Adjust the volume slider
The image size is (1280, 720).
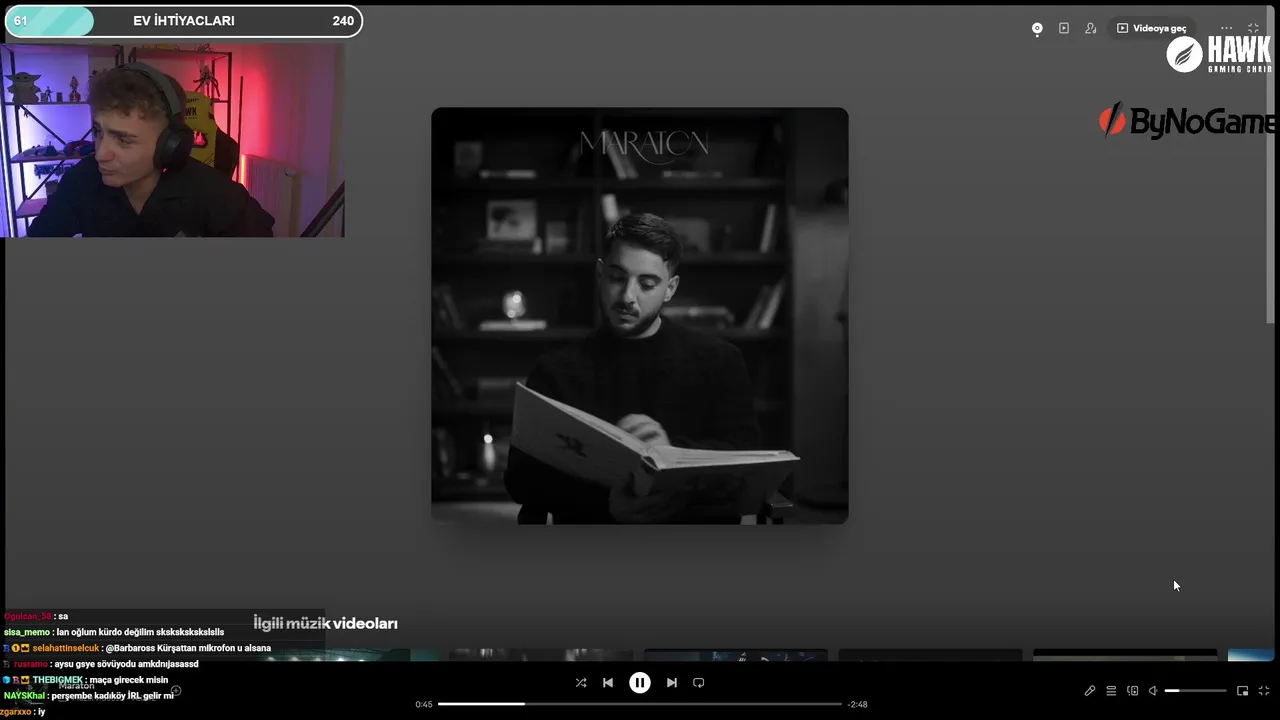(1195, 691)
